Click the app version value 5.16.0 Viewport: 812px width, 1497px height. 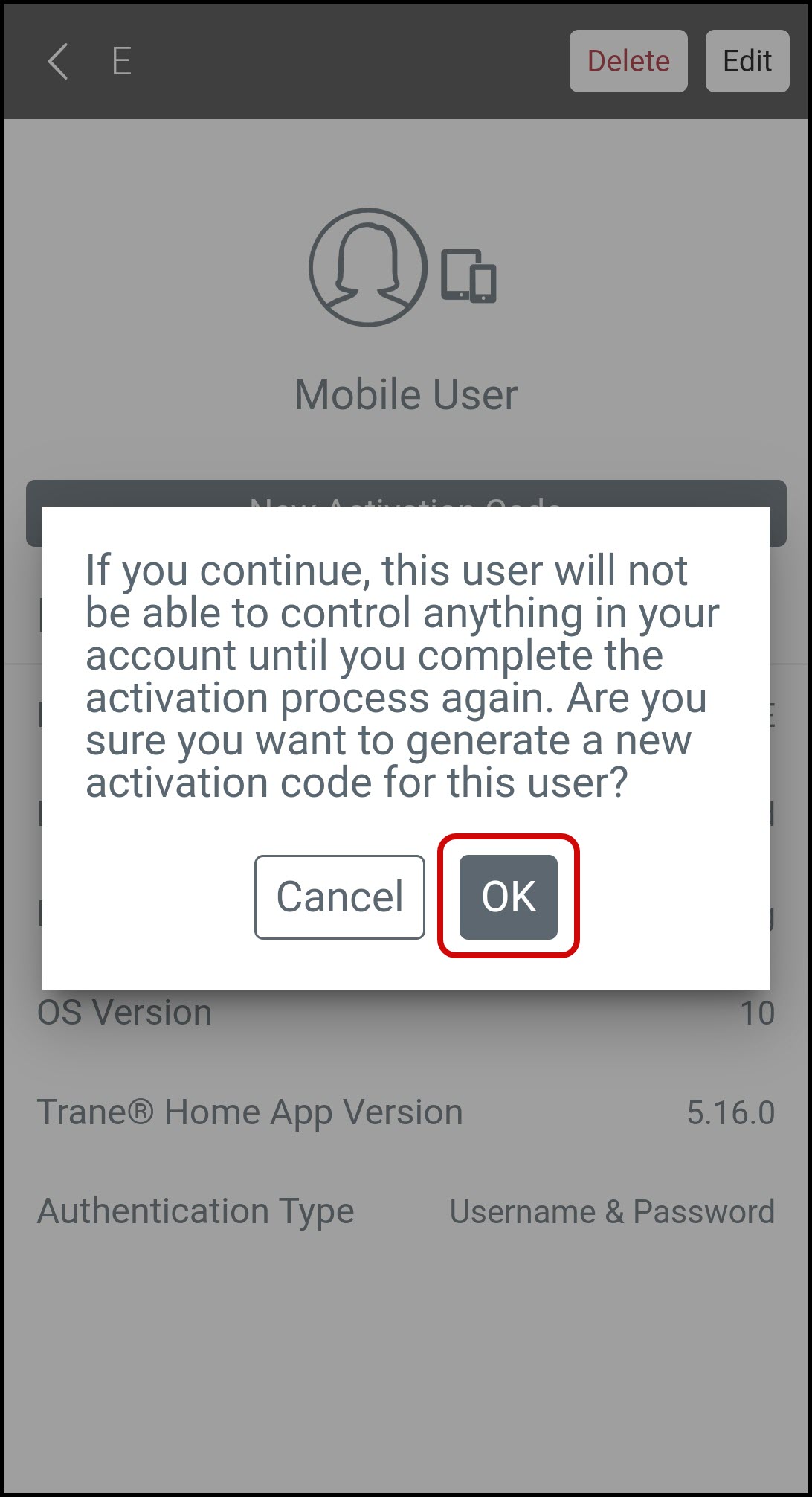[731, 1113]
